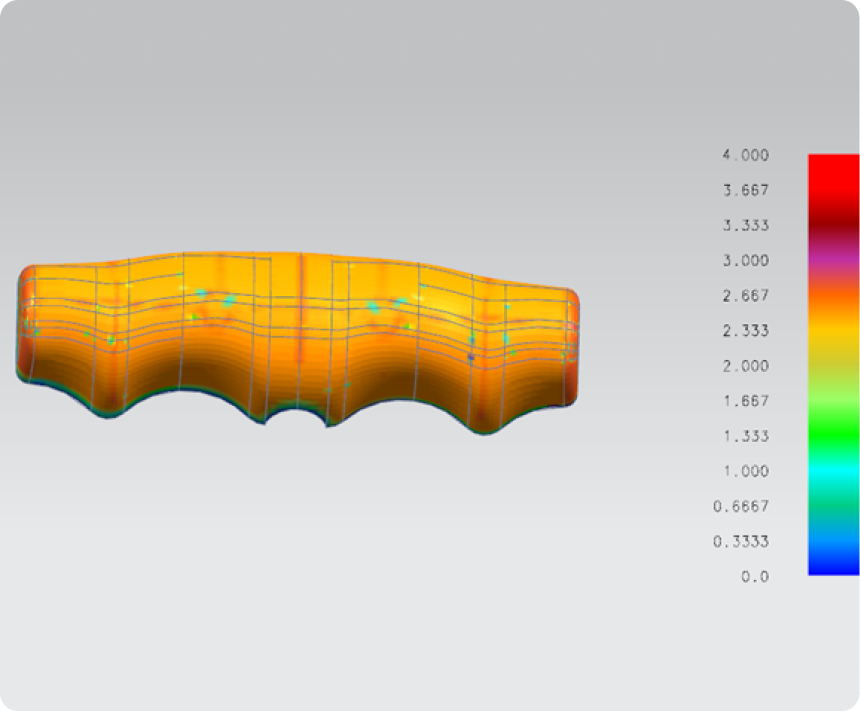Pick the red band atop the color bar

[x=833, y=172]
